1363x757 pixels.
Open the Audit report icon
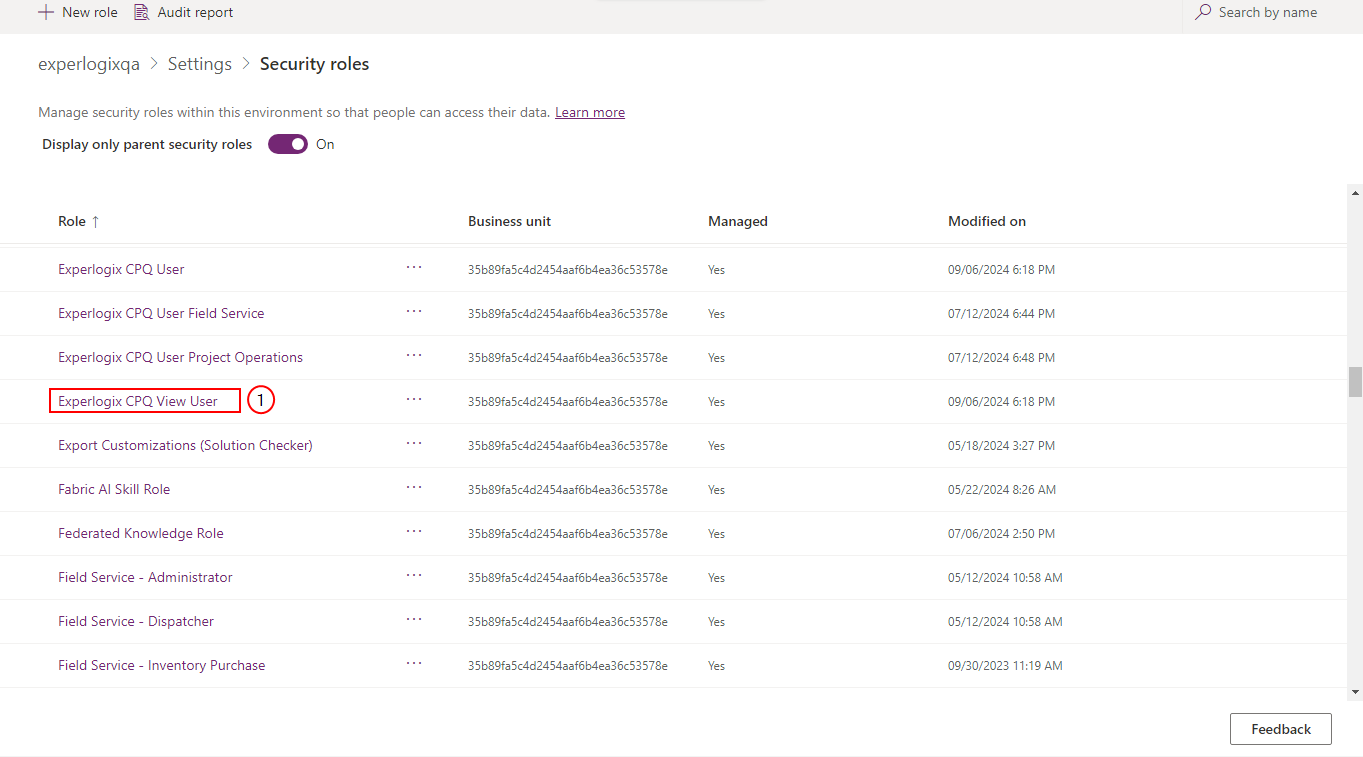pyautogui.click(x=141, y=13)
